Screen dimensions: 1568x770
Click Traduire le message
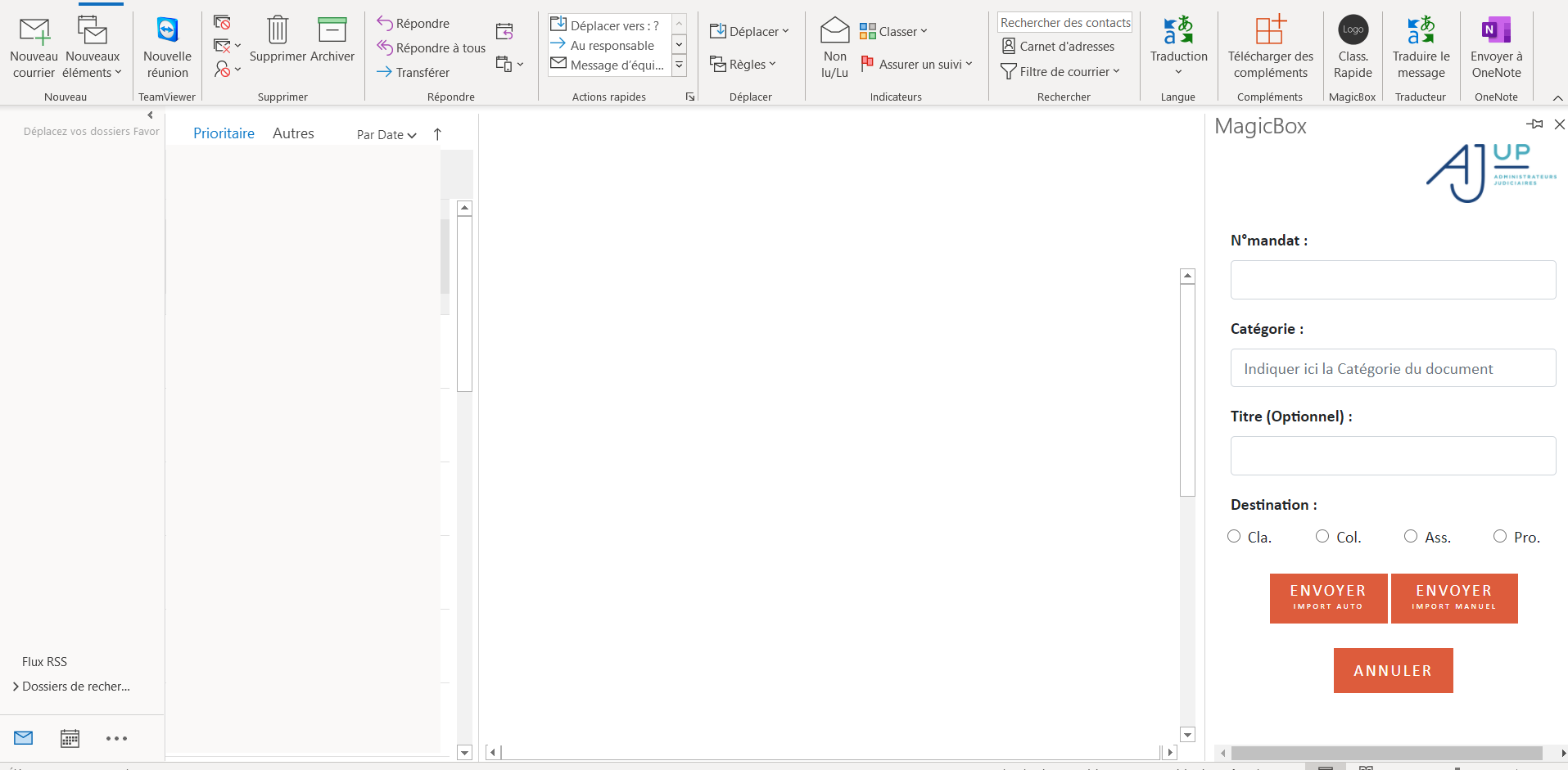tap(1421, 48)
